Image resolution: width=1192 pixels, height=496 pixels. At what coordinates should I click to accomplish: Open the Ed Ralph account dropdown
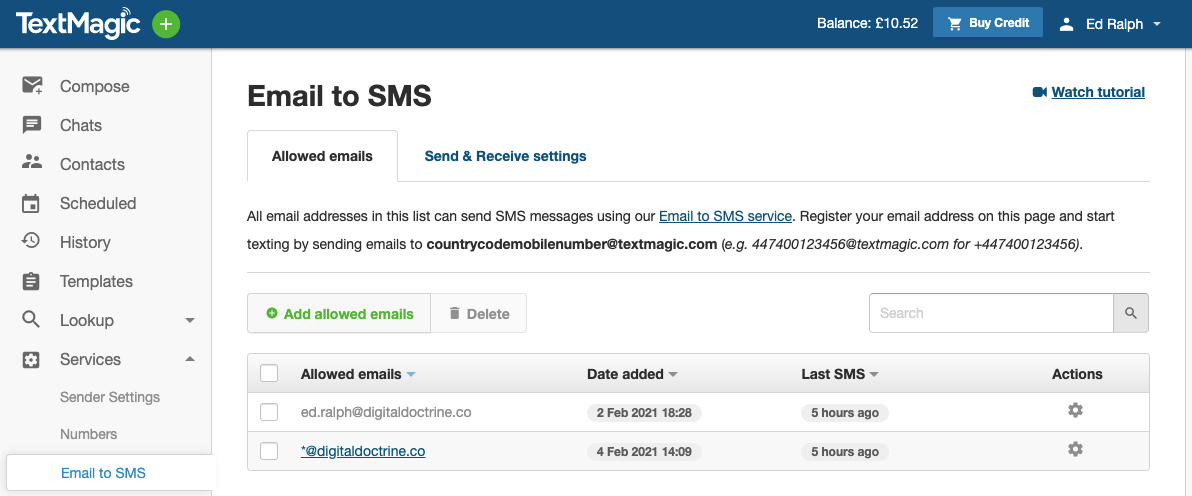coord(1110,24)
